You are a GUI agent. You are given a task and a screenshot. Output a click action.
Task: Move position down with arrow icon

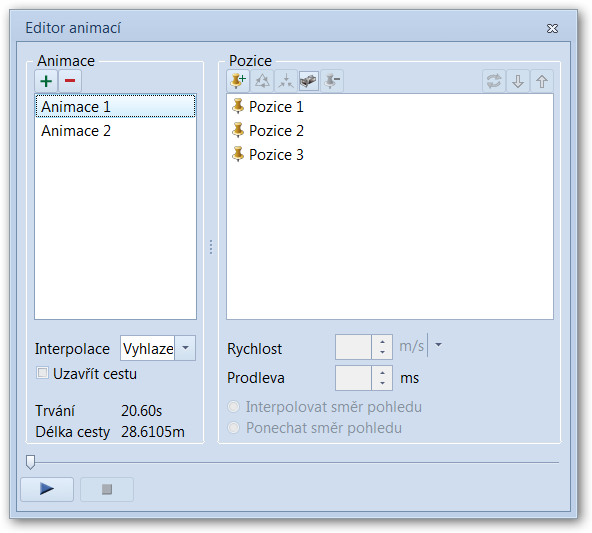(x=518, y=81)
